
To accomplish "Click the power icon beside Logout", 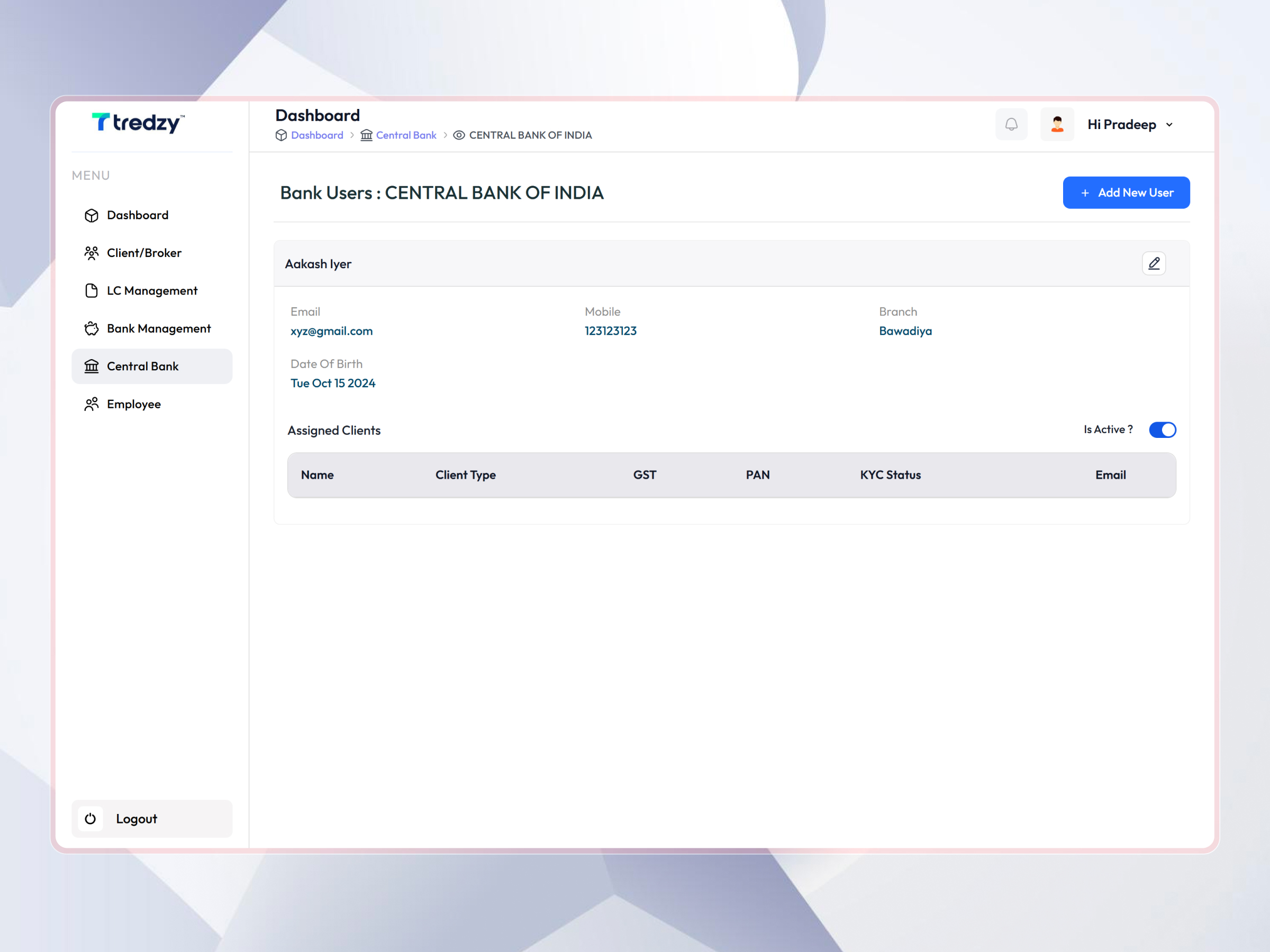I will click(x=90, y=819).
